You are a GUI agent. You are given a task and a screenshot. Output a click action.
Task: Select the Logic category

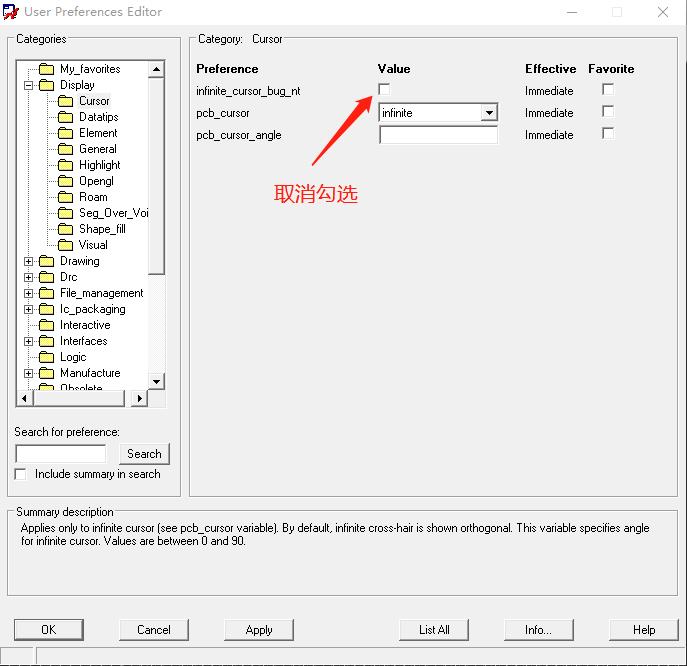pos(73,357)
